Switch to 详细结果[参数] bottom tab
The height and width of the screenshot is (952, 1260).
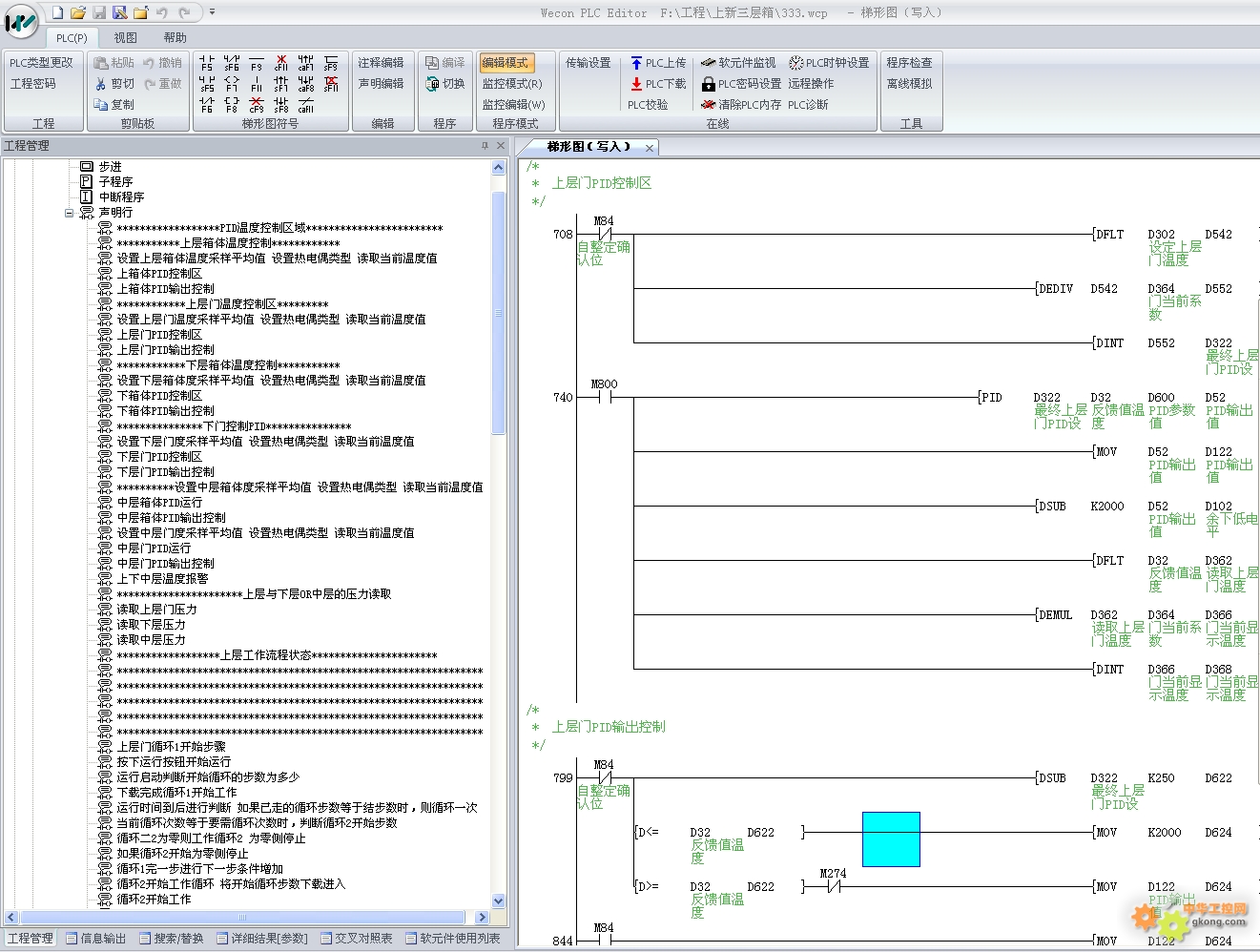262,939
